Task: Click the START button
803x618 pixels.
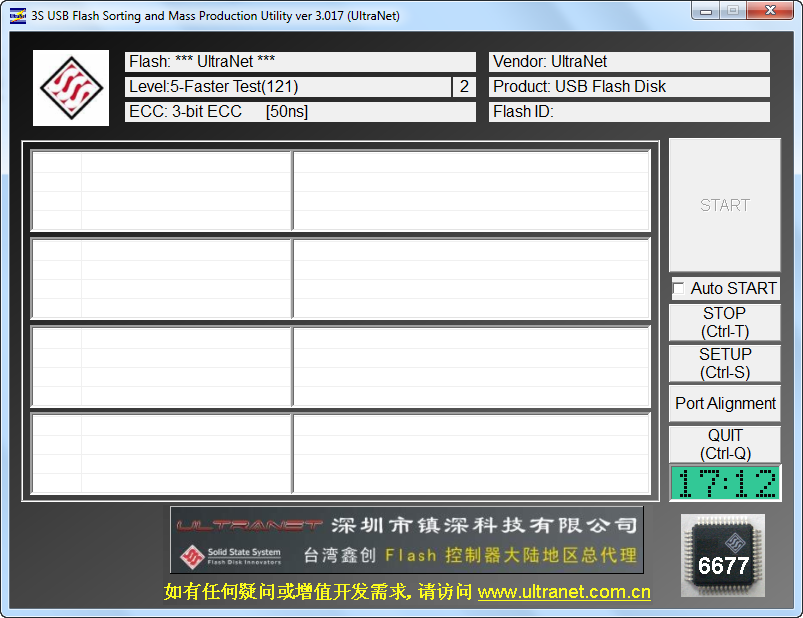Action: (x=725, y=205)
